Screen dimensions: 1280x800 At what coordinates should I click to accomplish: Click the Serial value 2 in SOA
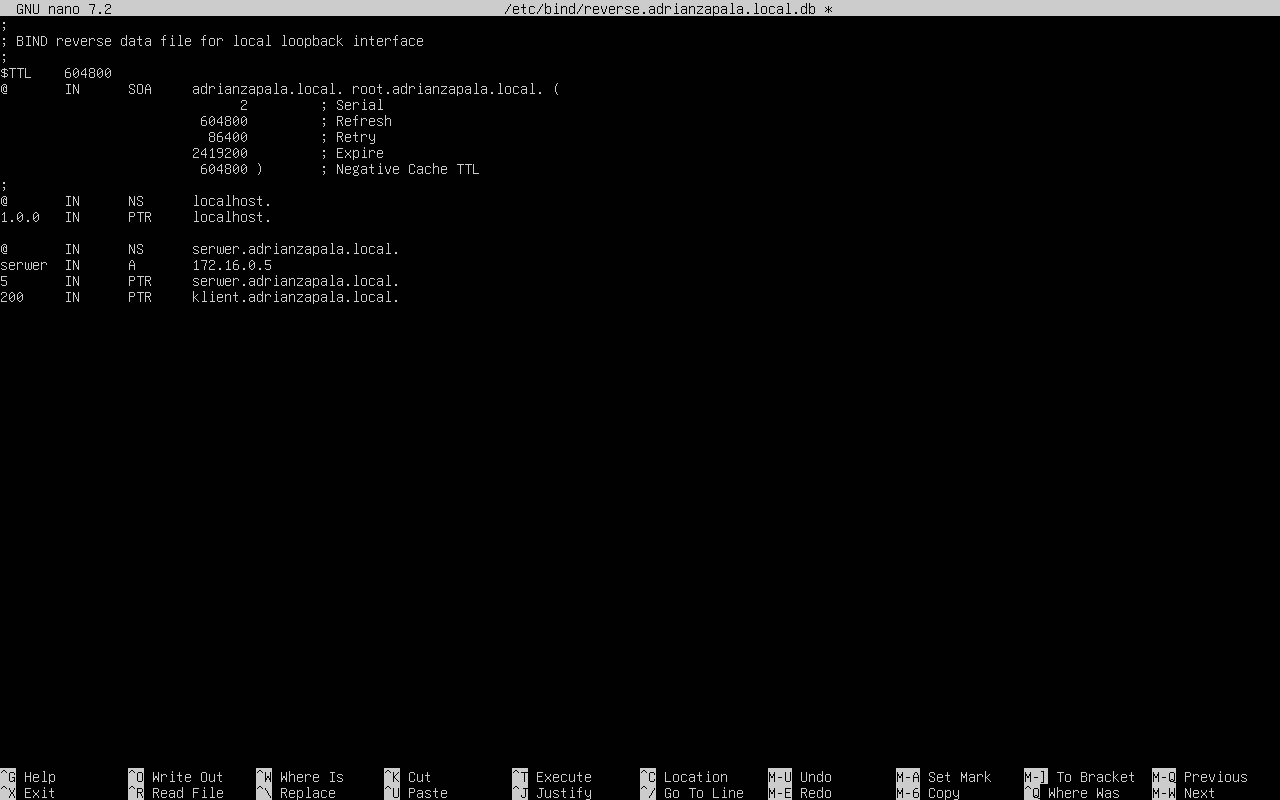click(244, 105)
